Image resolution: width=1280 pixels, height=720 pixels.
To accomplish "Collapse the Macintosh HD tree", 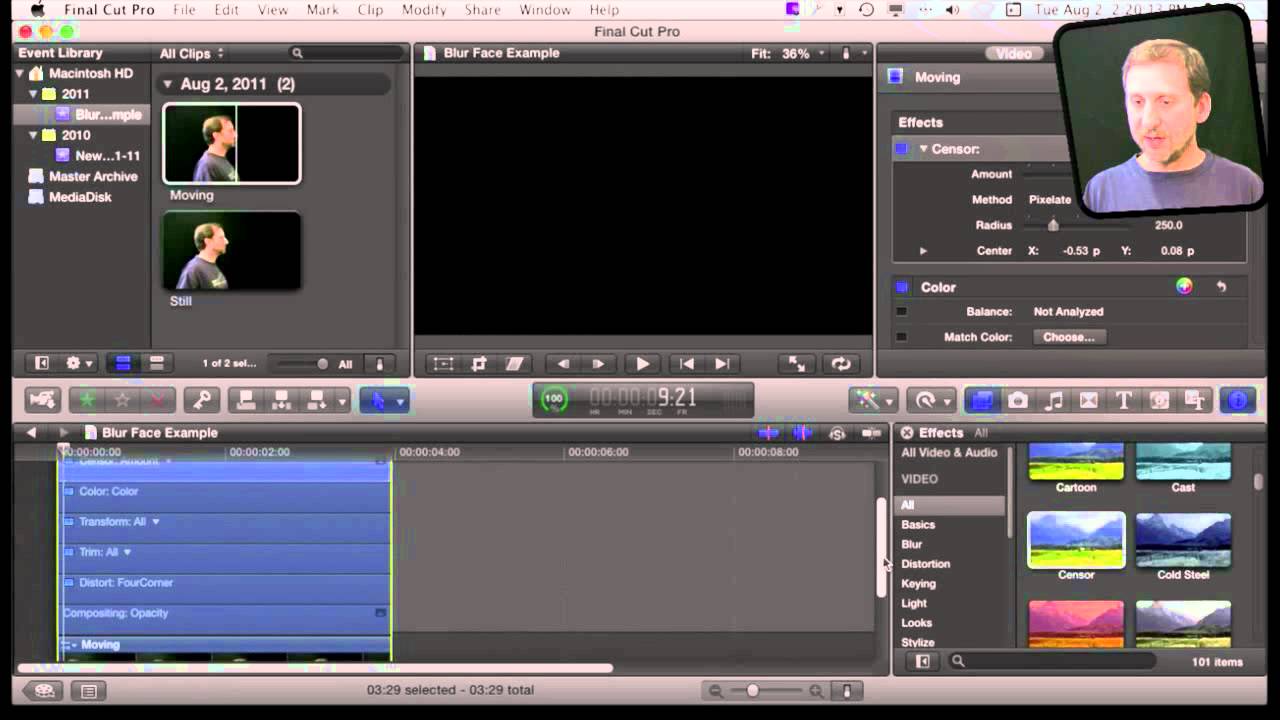I will [x=19, y=74].
